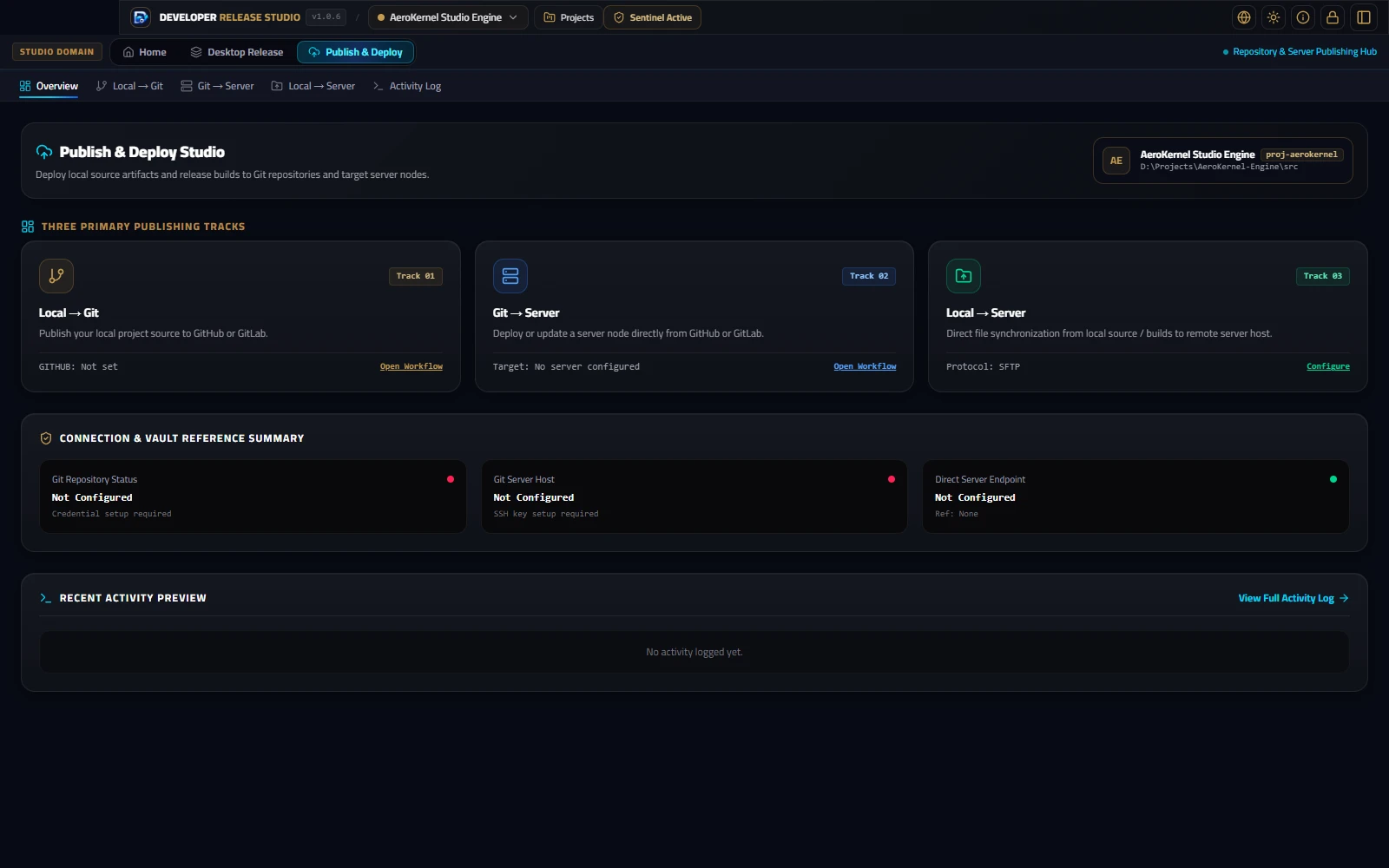Open the language globe icon
The height and width of the screenshot is (868, 1389).
click(x=1244, y=17)
